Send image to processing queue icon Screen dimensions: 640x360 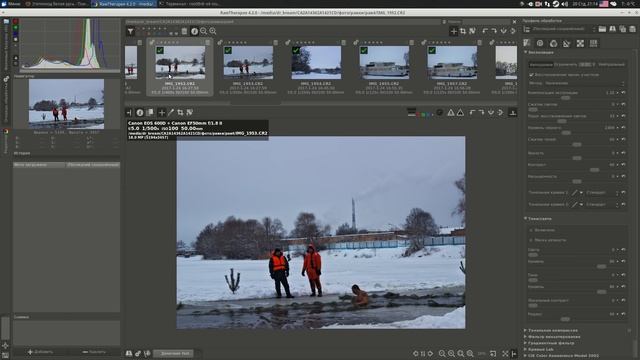[x=138, y=353]
